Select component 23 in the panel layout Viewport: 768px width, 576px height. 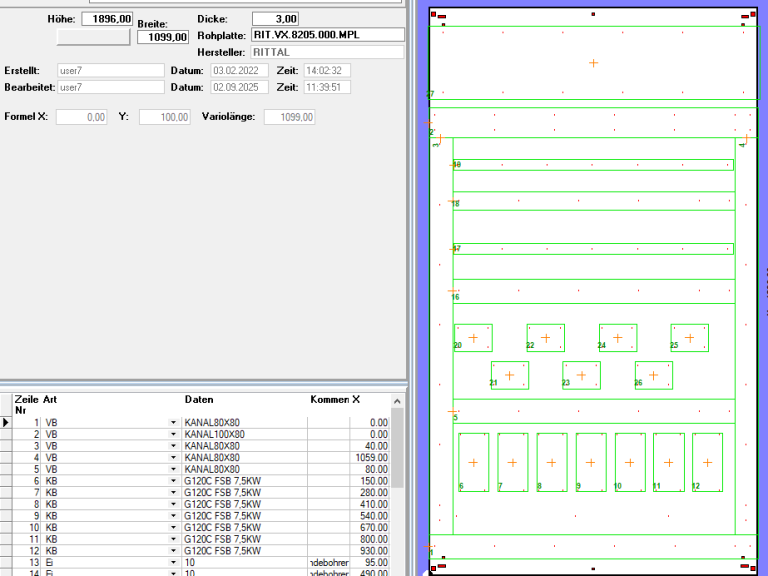[x=581, y=375]
